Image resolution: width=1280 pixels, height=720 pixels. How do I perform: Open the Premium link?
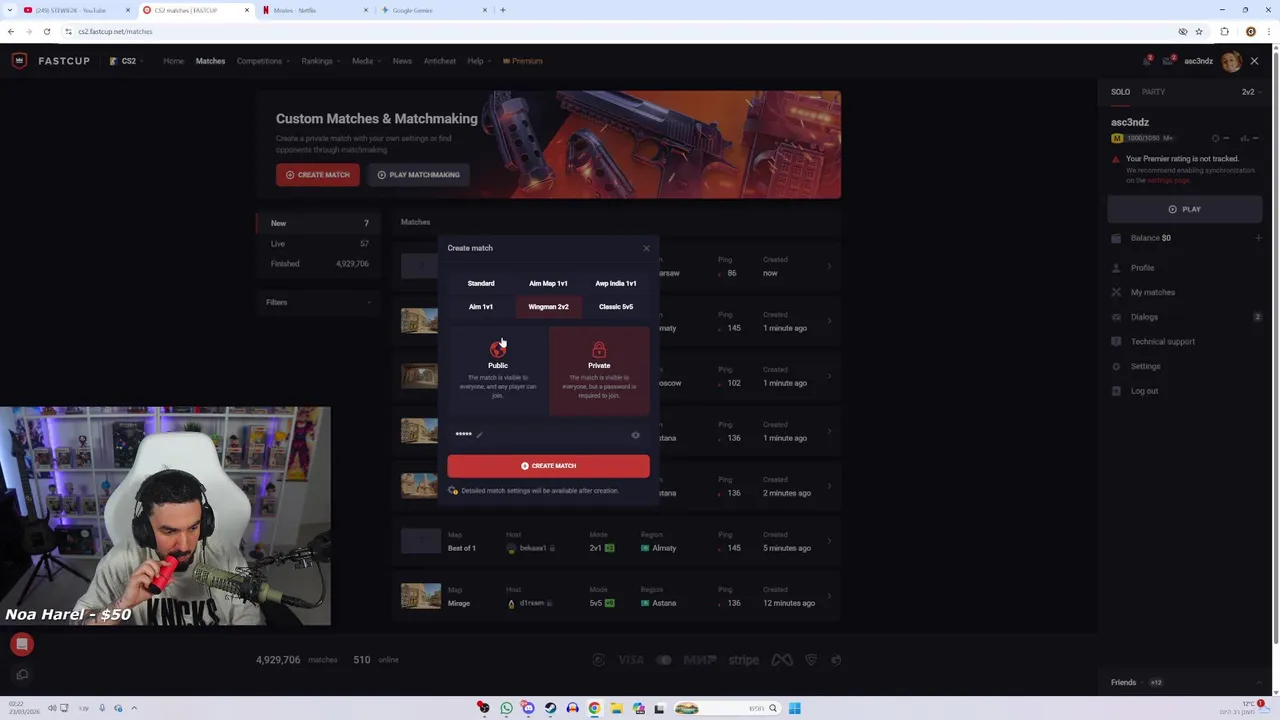click(522, 61)
